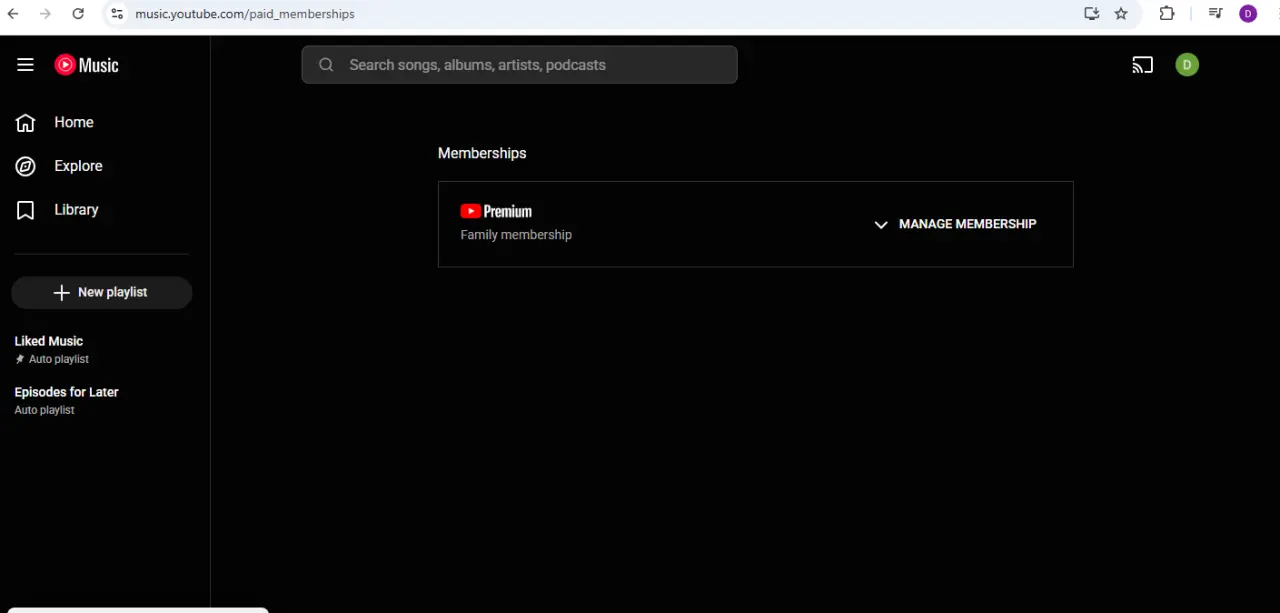Bookmark this page with star icon
Screen dimensions: 1280x613
1121,14
